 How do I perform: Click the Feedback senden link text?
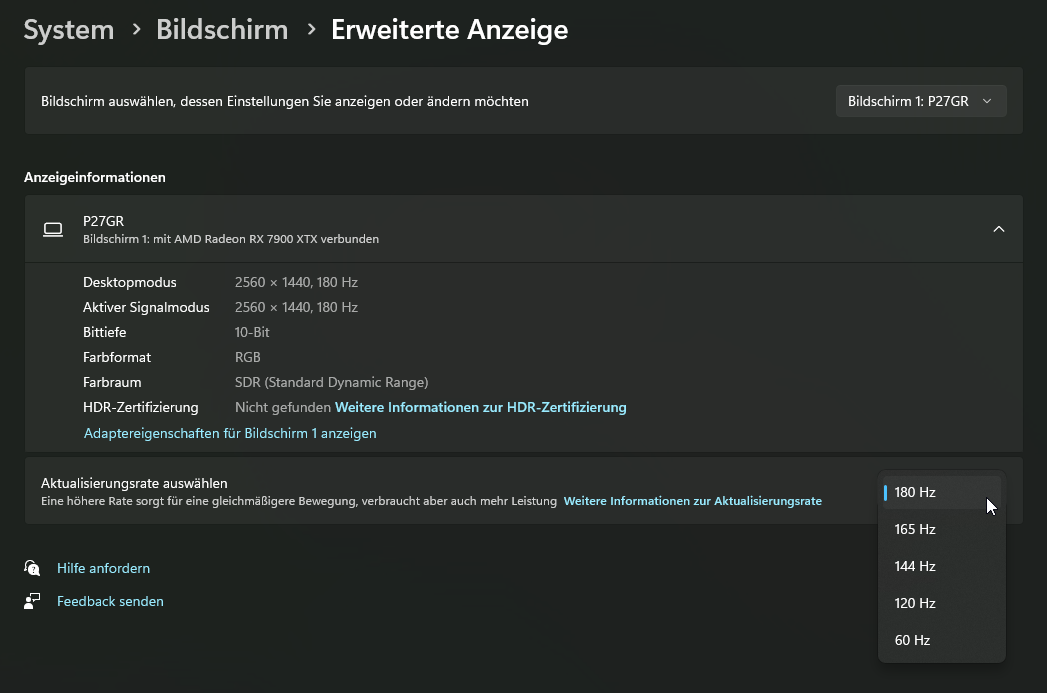click(110, 601)
